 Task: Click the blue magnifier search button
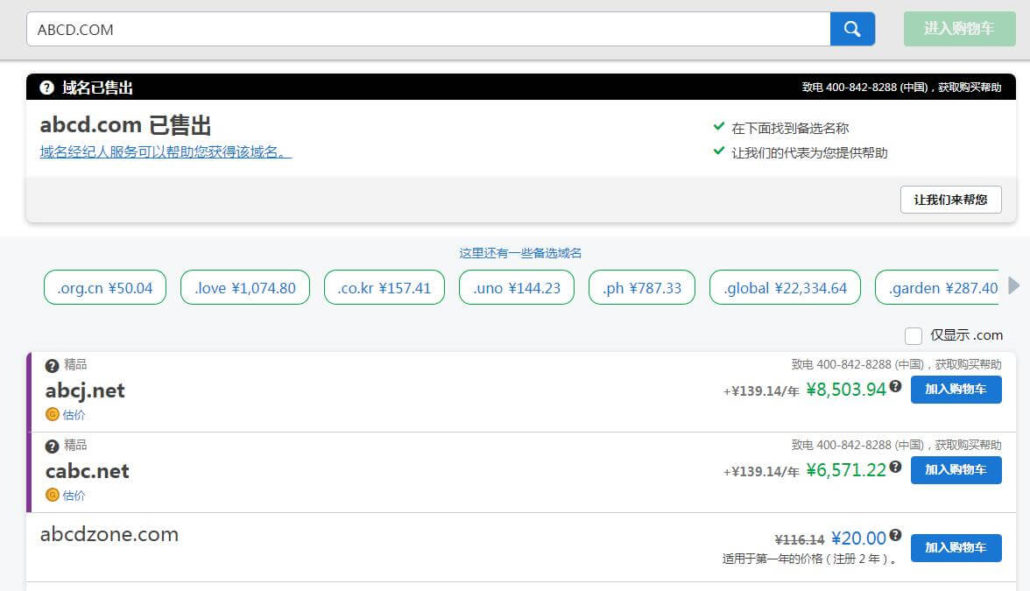pos(852,29)
